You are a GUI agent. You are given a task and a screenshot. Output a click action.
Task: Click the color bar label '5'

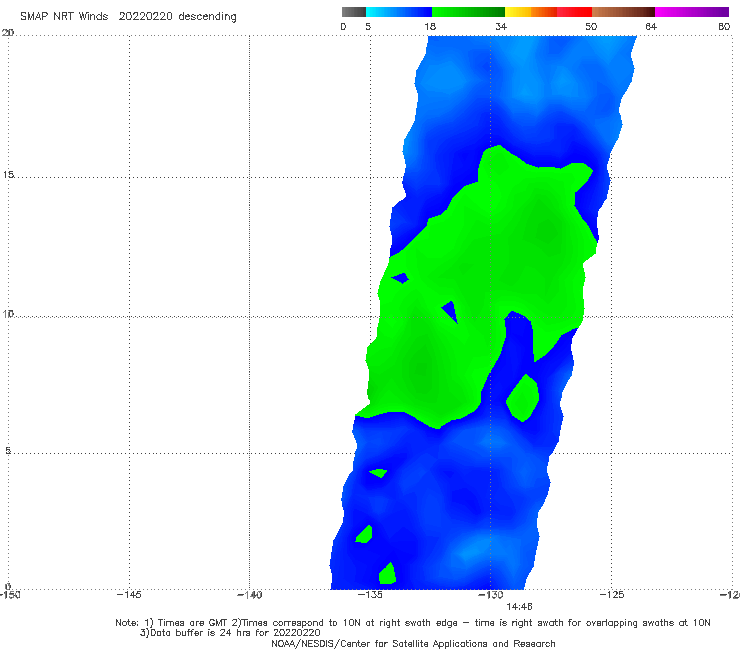(368, 27)
